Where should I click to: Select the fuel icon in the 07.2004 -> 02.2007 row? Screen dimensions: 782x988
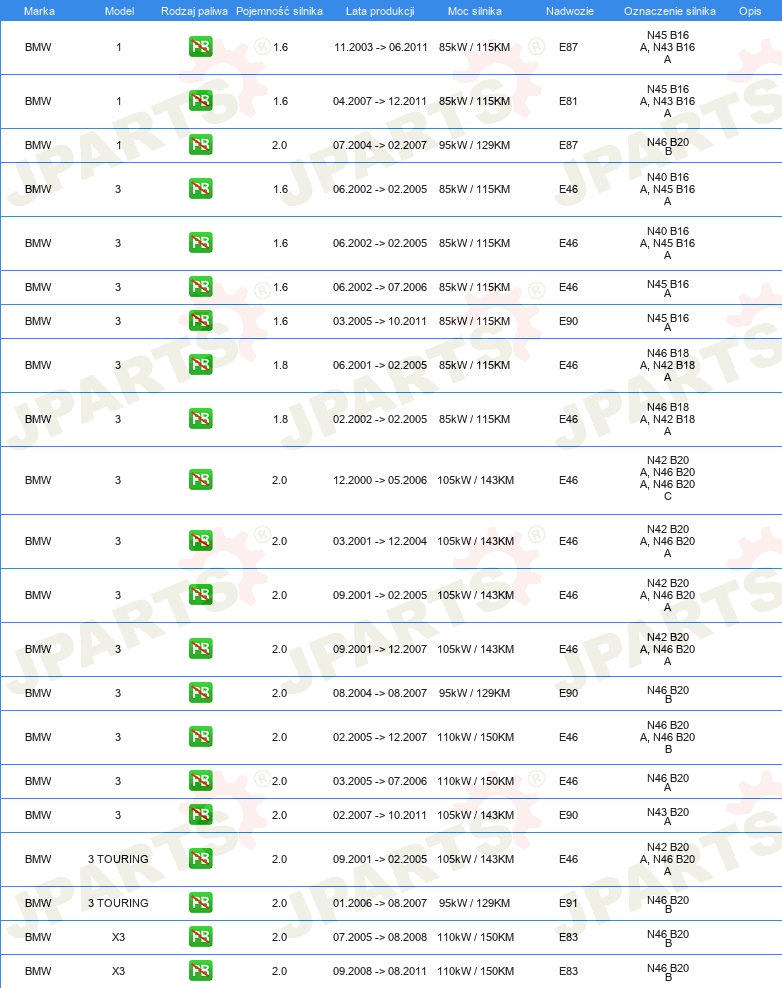[200, 145]
